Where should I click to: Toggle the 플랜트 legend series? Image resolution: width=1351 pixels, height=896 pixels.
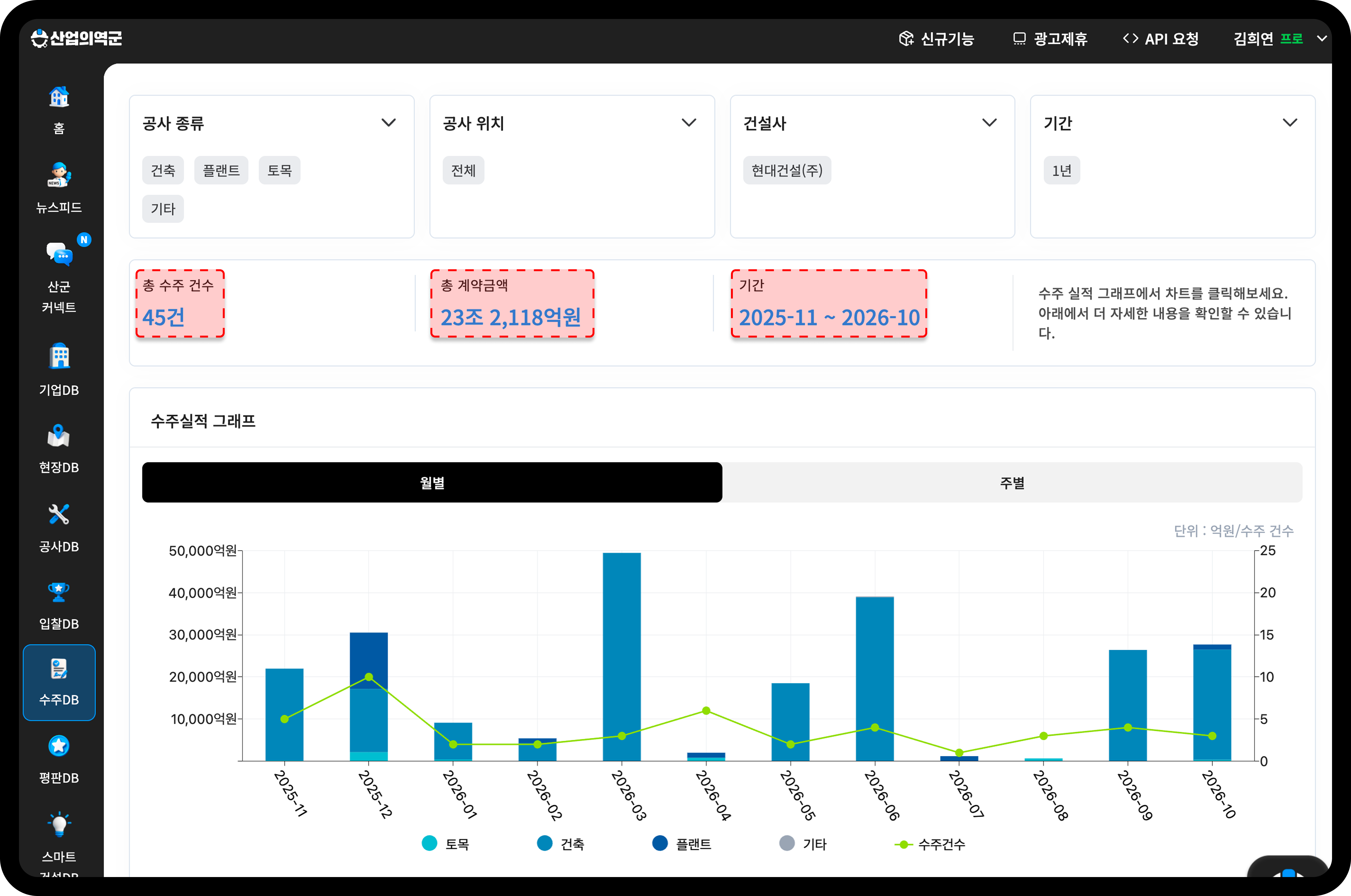coord(681,844)
